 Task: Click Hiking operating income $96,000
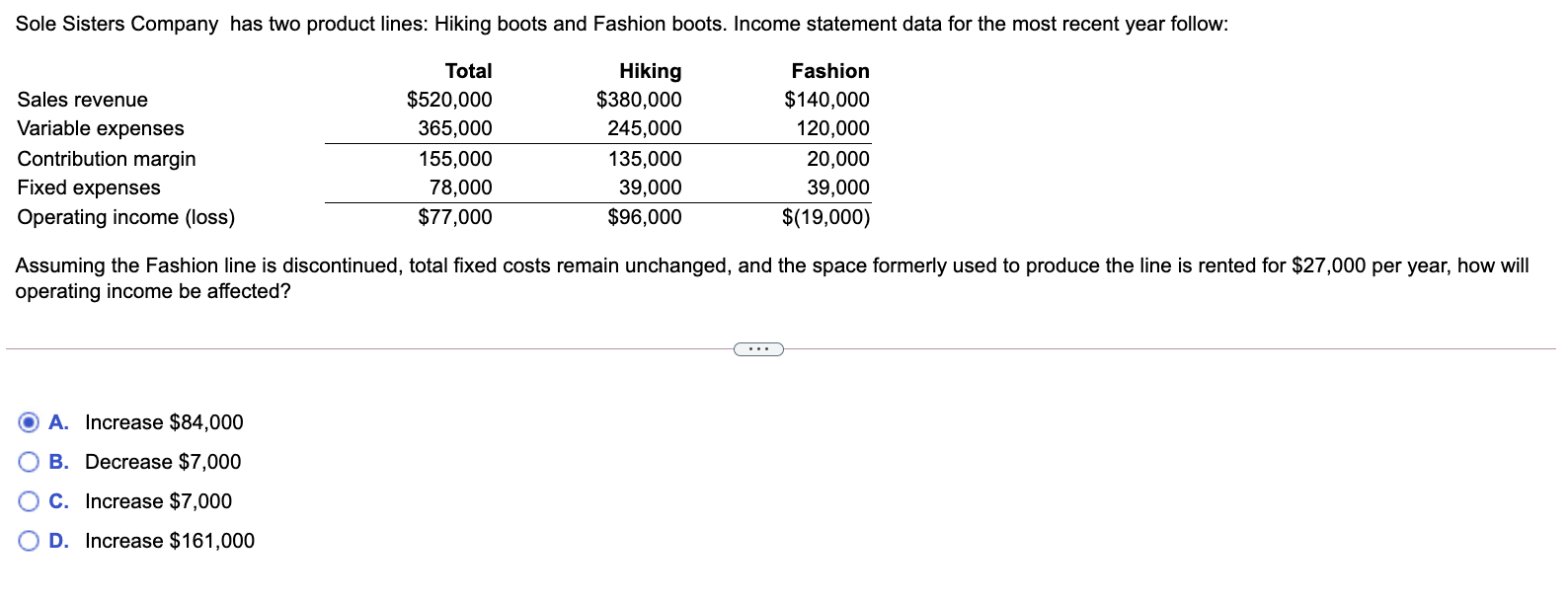pos(645,217)
